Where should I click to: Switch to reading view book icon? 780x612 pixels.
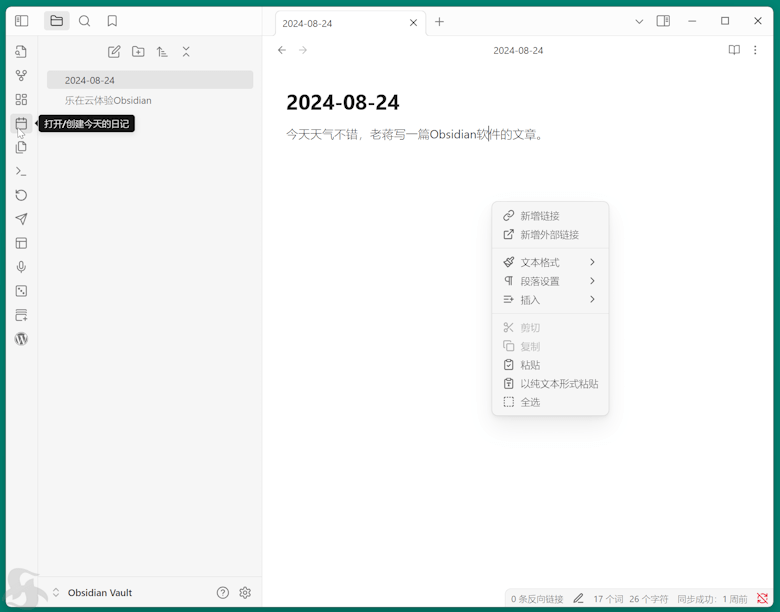click(734, 50)
